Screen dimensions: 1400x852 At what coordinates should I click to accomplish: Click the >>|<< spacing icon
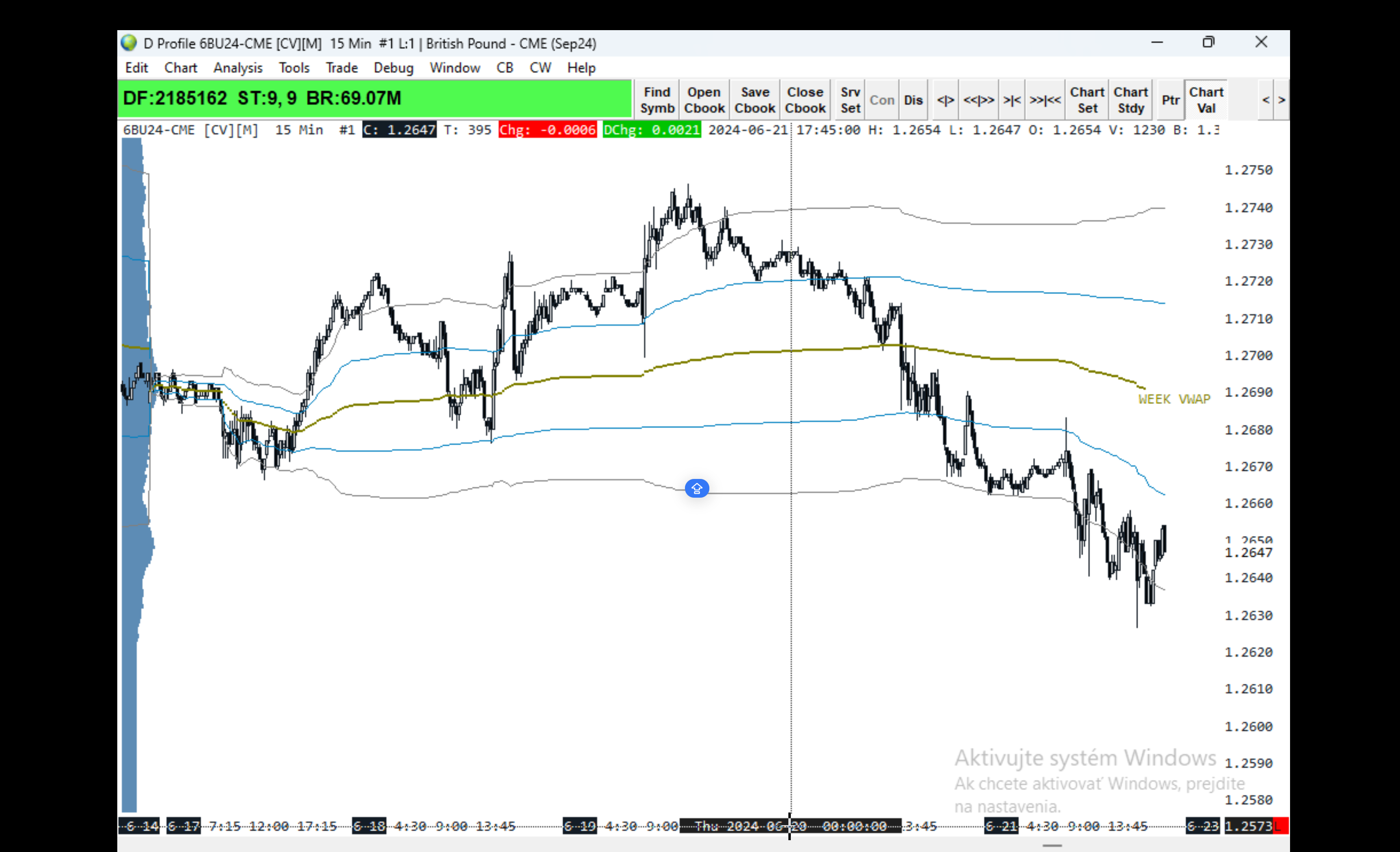coord(1045,100)
